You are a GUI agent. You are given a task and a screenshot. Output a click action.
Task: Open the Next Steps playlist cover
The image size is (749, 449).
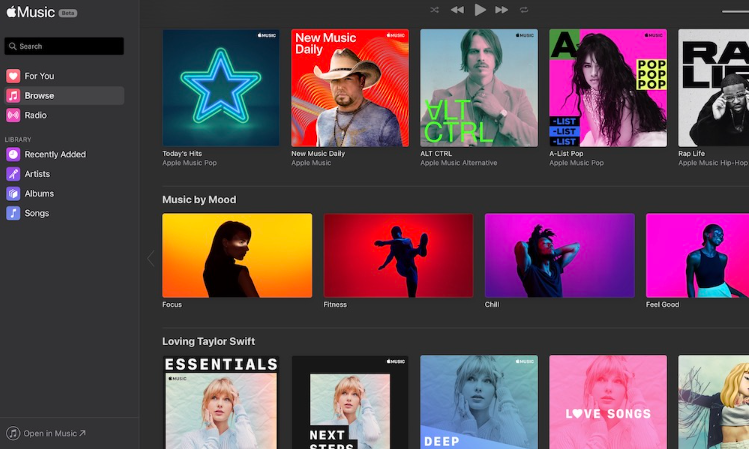(350, 402)
